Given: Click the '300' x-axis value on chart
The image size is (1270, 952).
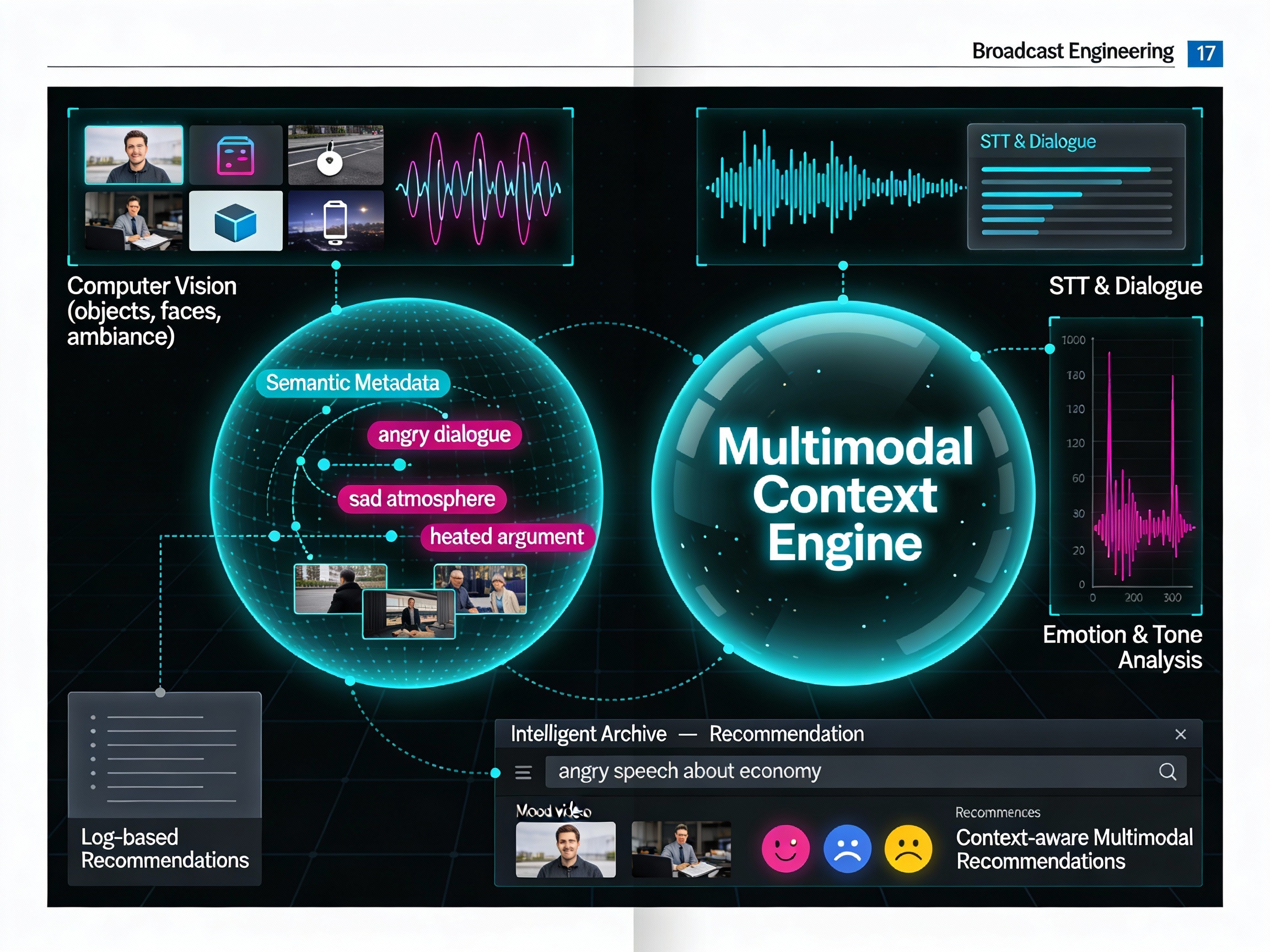Looking at the screenshot, I should click(x=1172, y=597).
